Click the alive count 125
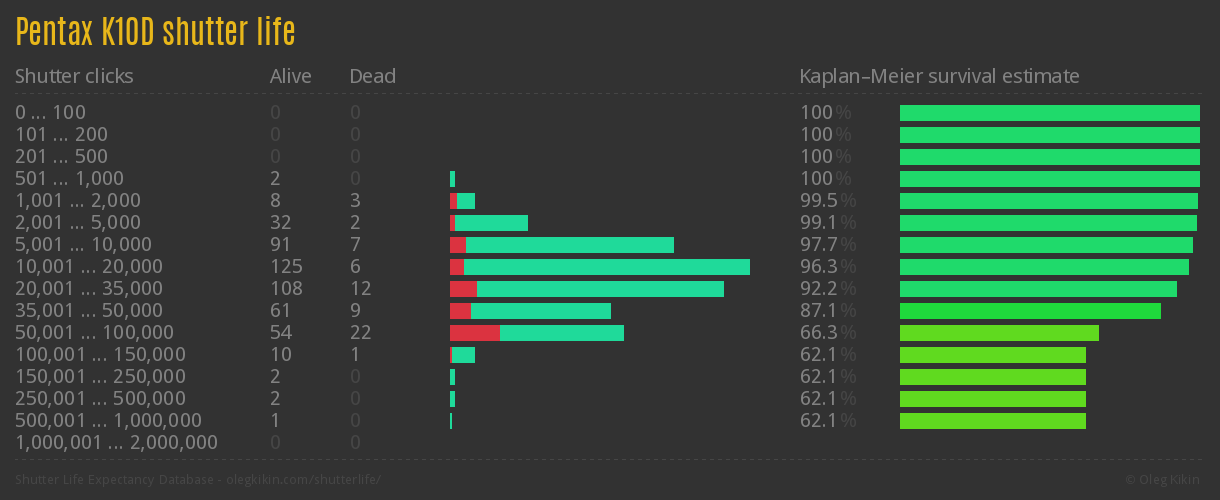This screenshot has width=1220, height=500. click(286, 267)
